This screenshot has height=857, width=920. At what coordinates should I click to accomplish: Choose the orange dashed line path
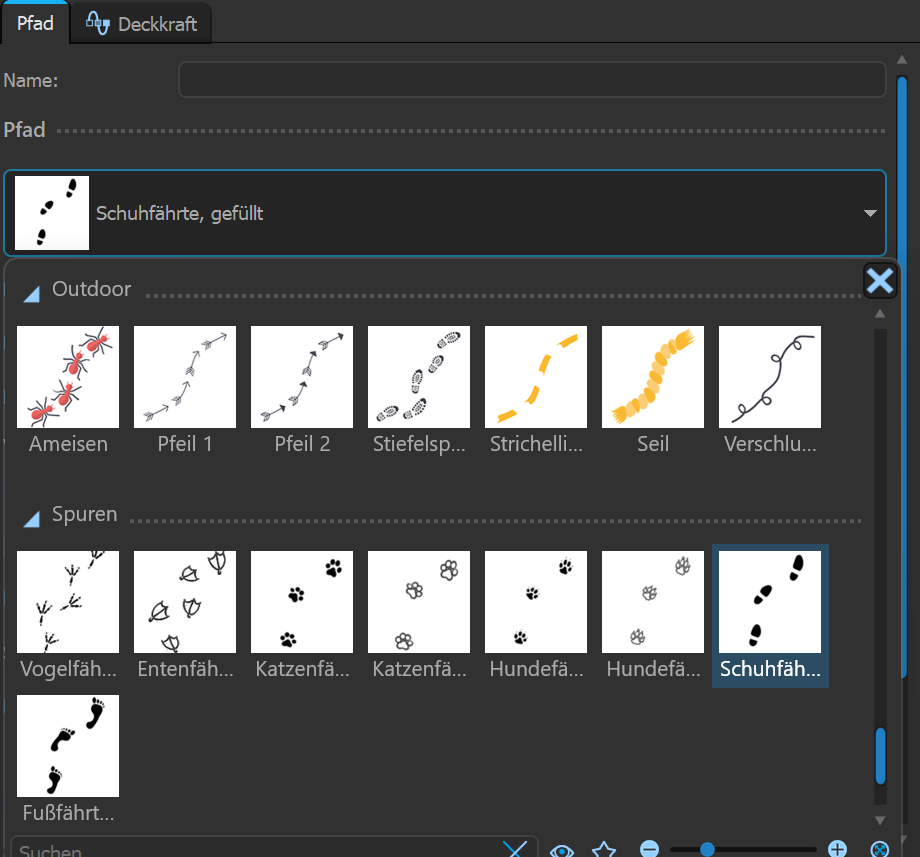[536, 377]
